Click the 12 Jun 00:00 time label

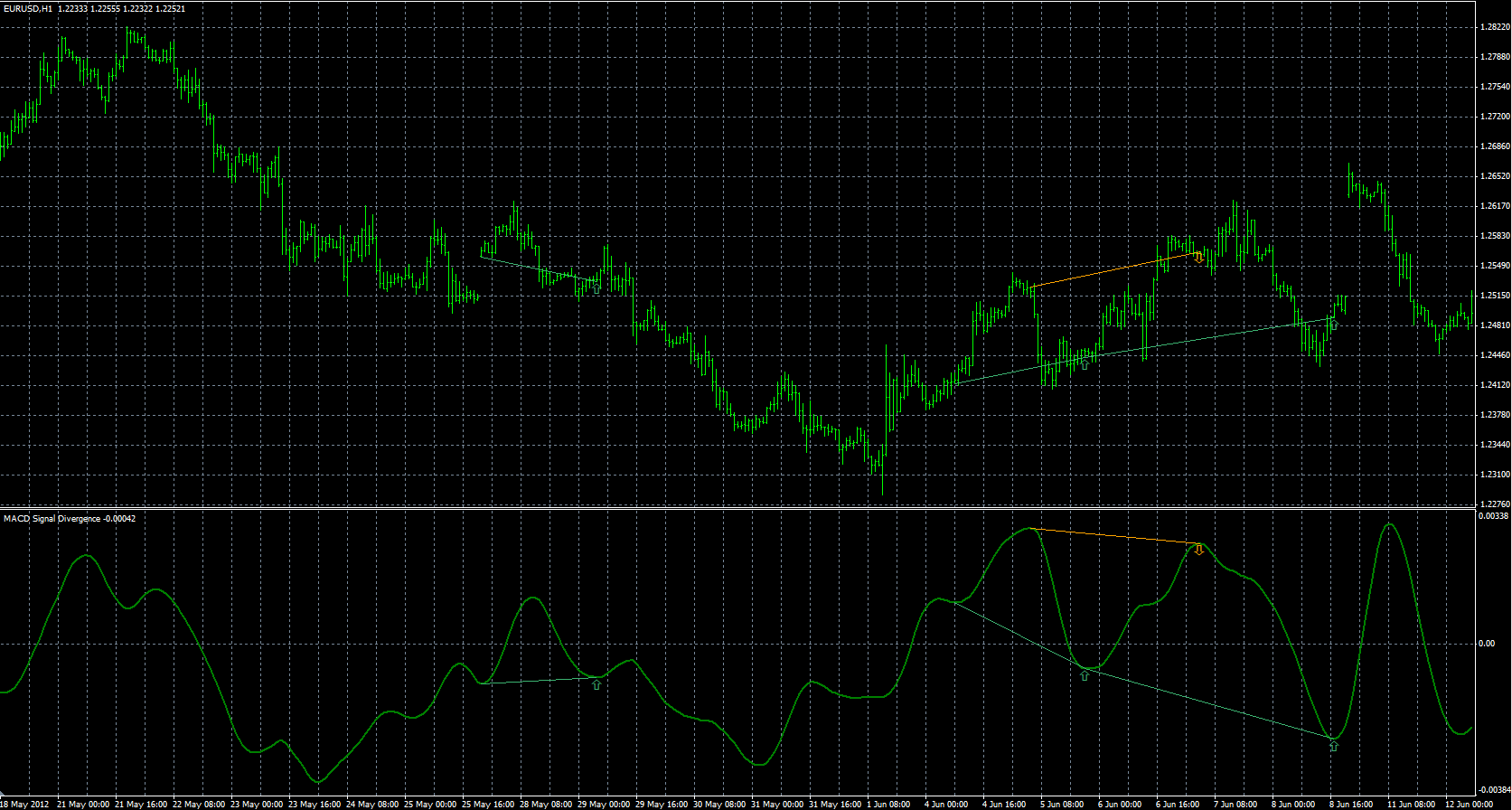1470,804
